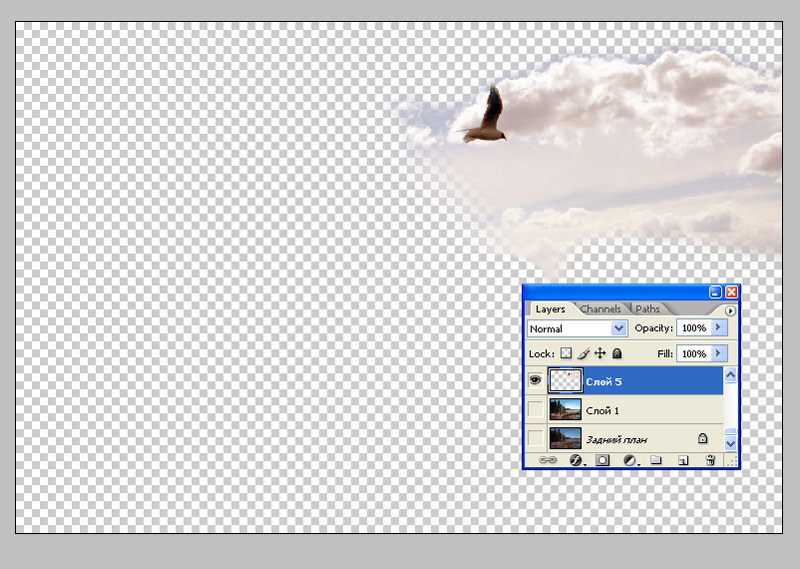Image resolution: width=800 pixels, height=569 pixels.
Task: Select the Слой 1 layer thumbnail
Action: tap(565, 410)
